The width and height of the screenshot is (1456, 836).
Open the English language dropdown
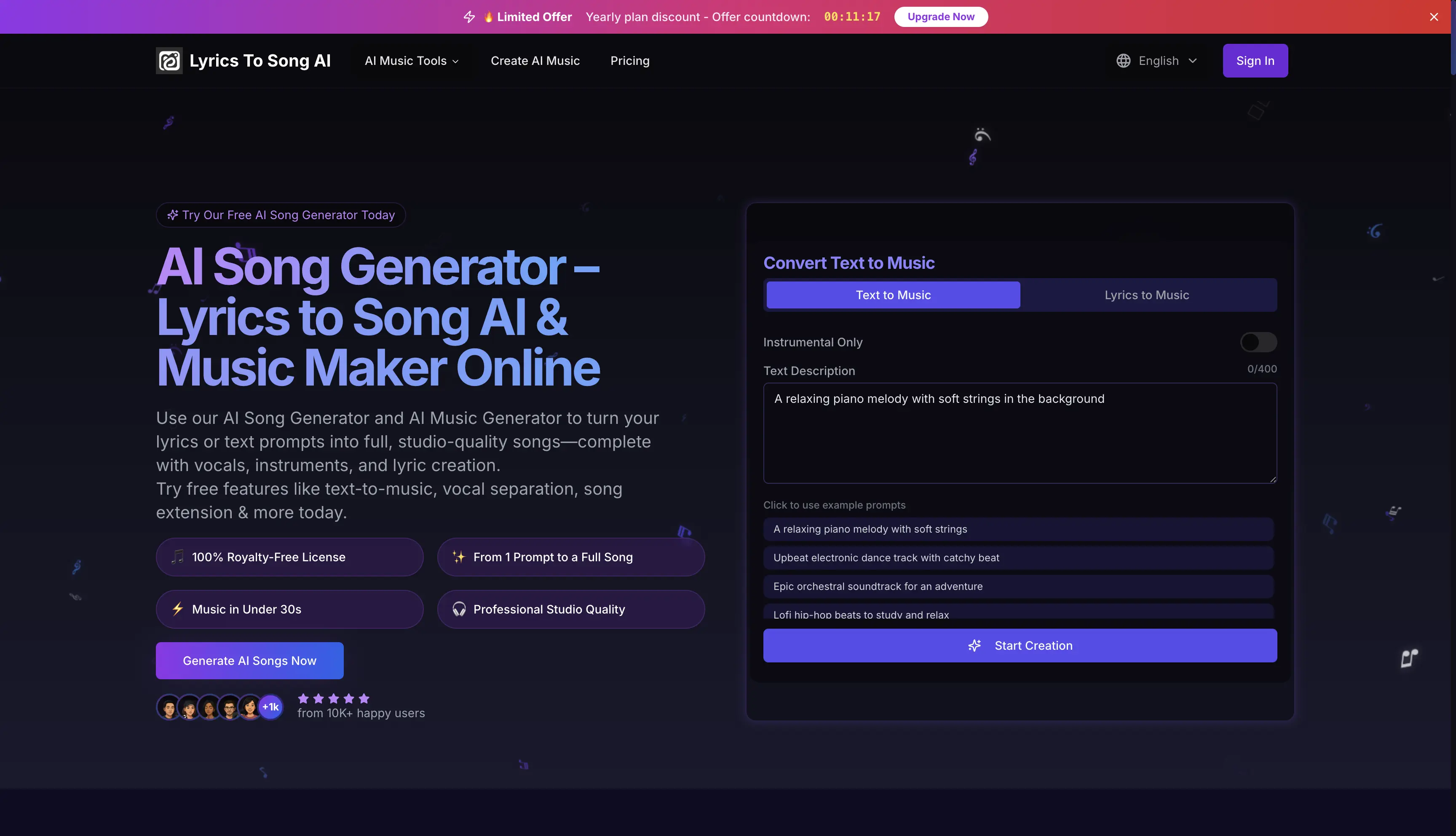(x=1158, y=61)
